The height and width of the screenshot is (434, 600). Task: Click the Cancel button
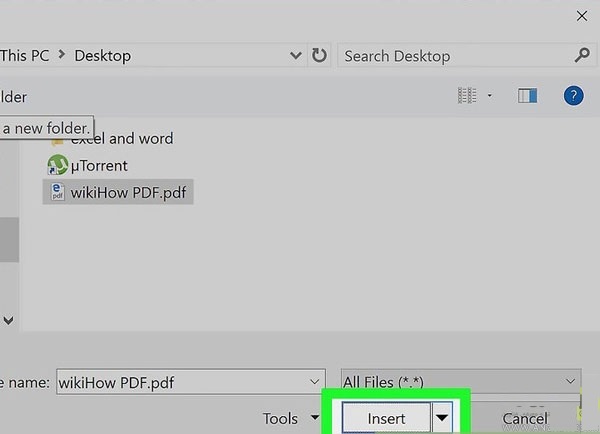click(x=525, y=419)
